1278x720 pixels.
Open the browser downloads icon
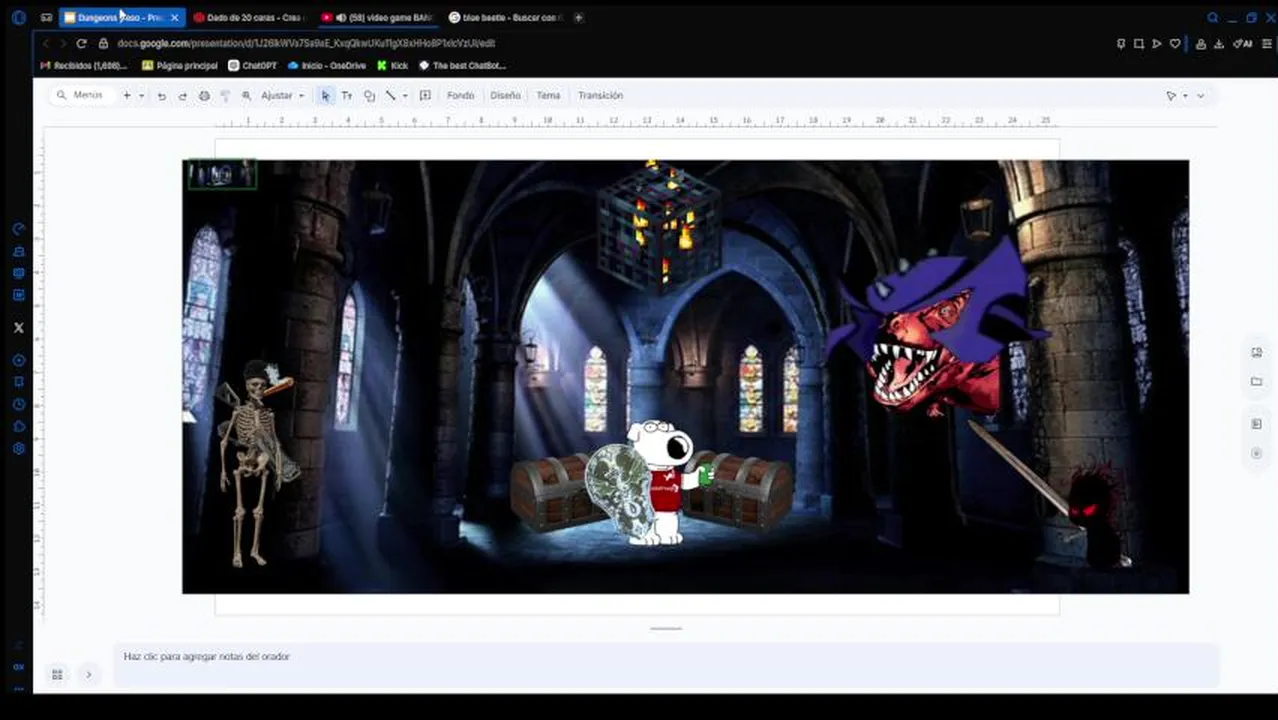1219,44
